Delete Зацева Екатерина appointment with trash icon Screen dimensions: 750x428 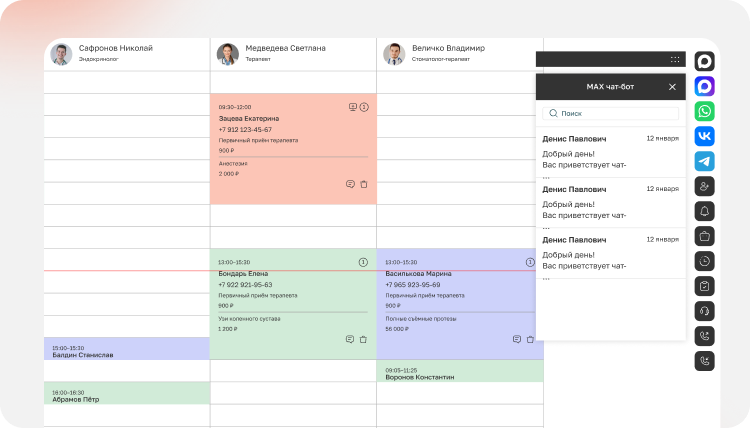click(x=364, y=184)
